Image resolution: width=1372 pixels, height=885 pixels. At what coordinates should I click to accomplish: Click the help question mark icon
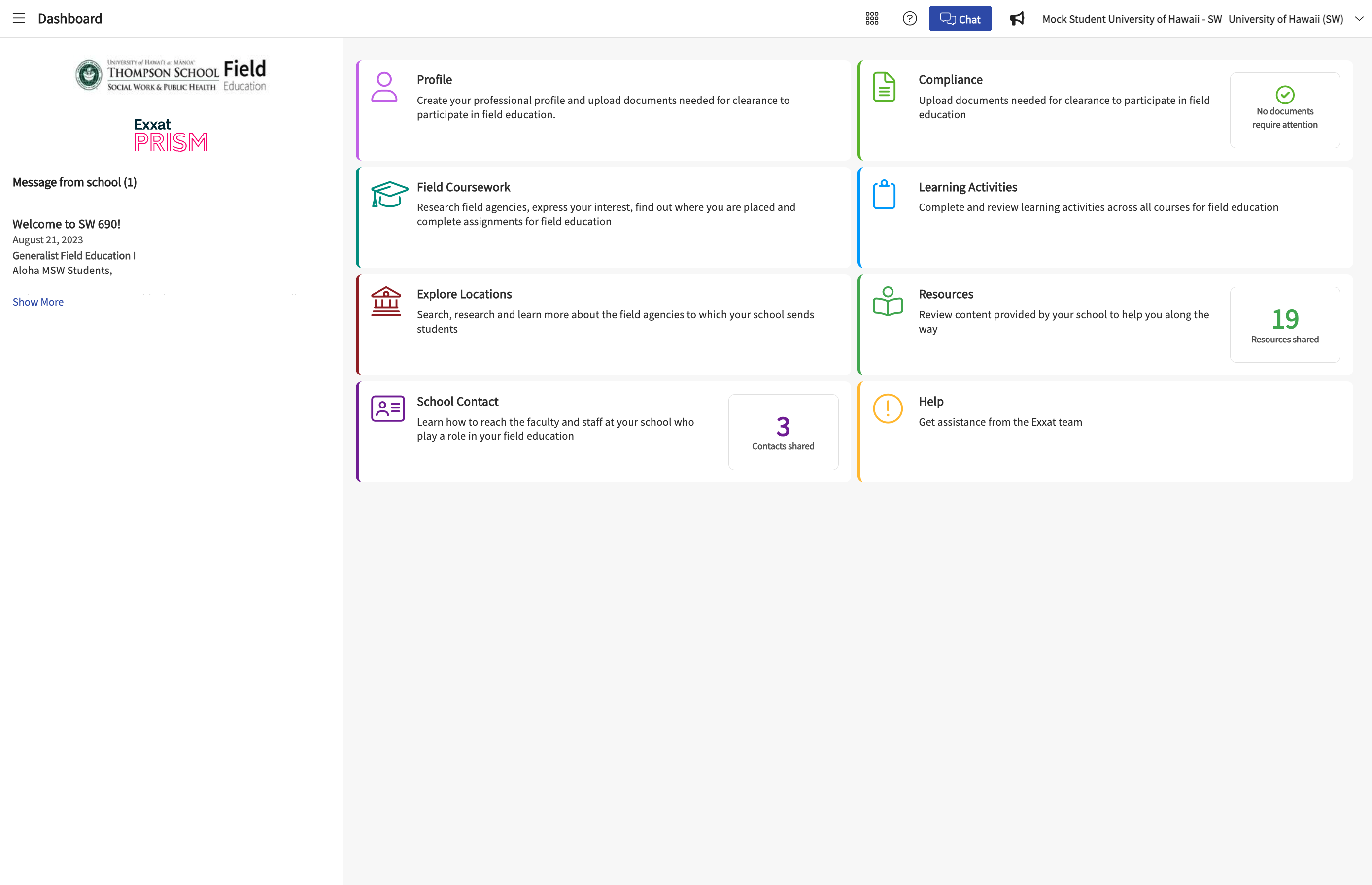(909, 18)
